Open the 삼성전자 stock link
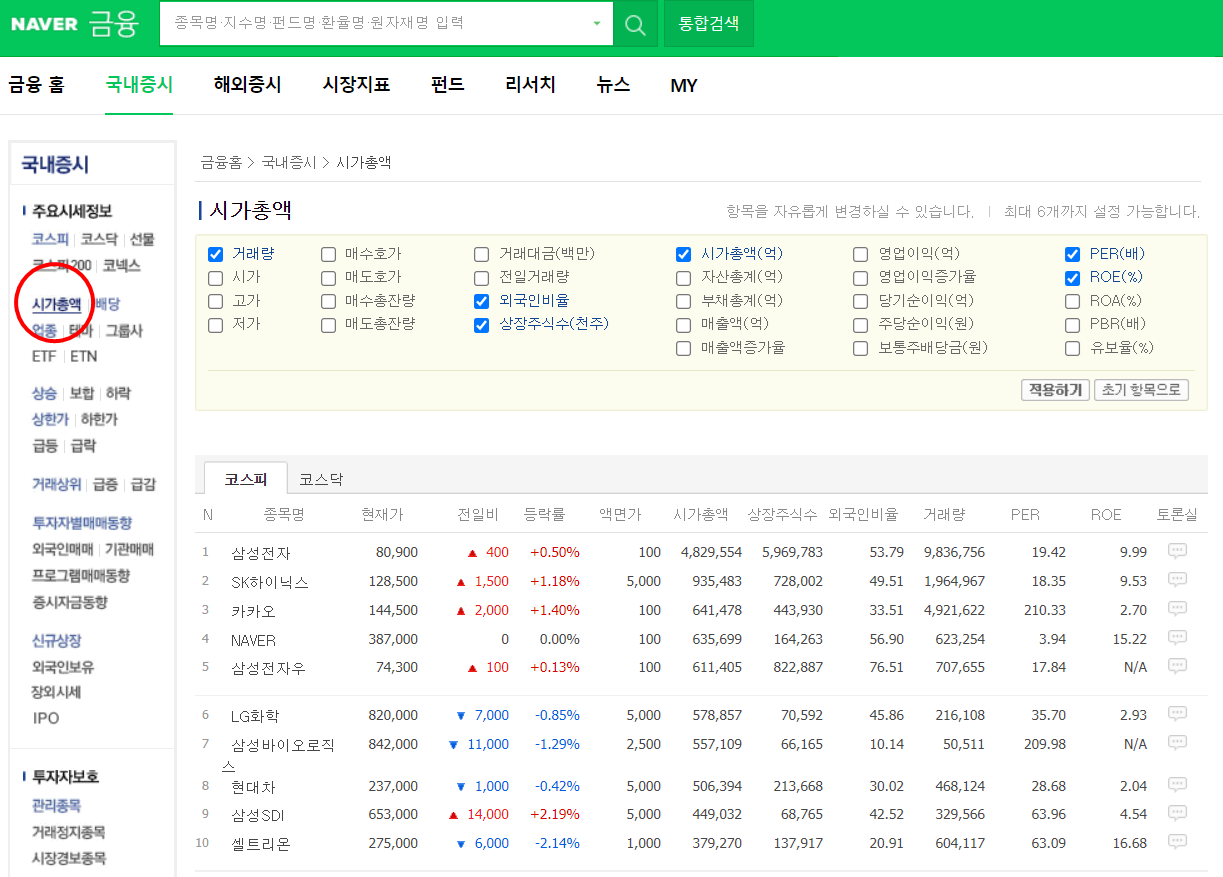This screenshot has width=1223, height=877. click(x=260, y=553)
